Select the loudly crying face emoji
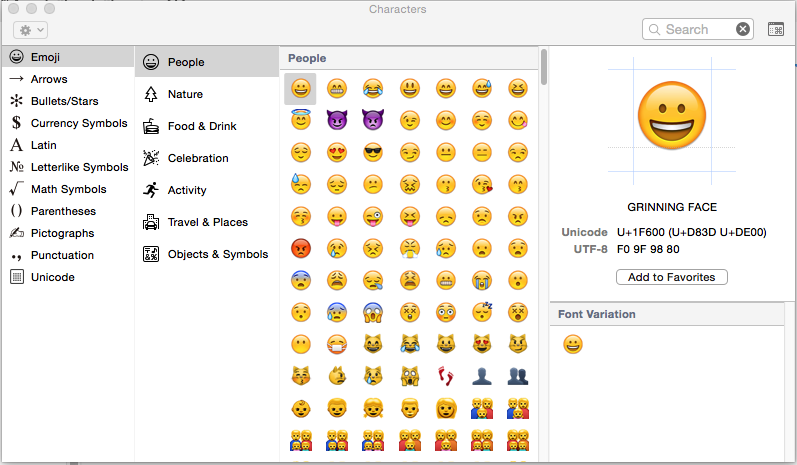This screenshot has height=465, width=797. tap(482, 281)
